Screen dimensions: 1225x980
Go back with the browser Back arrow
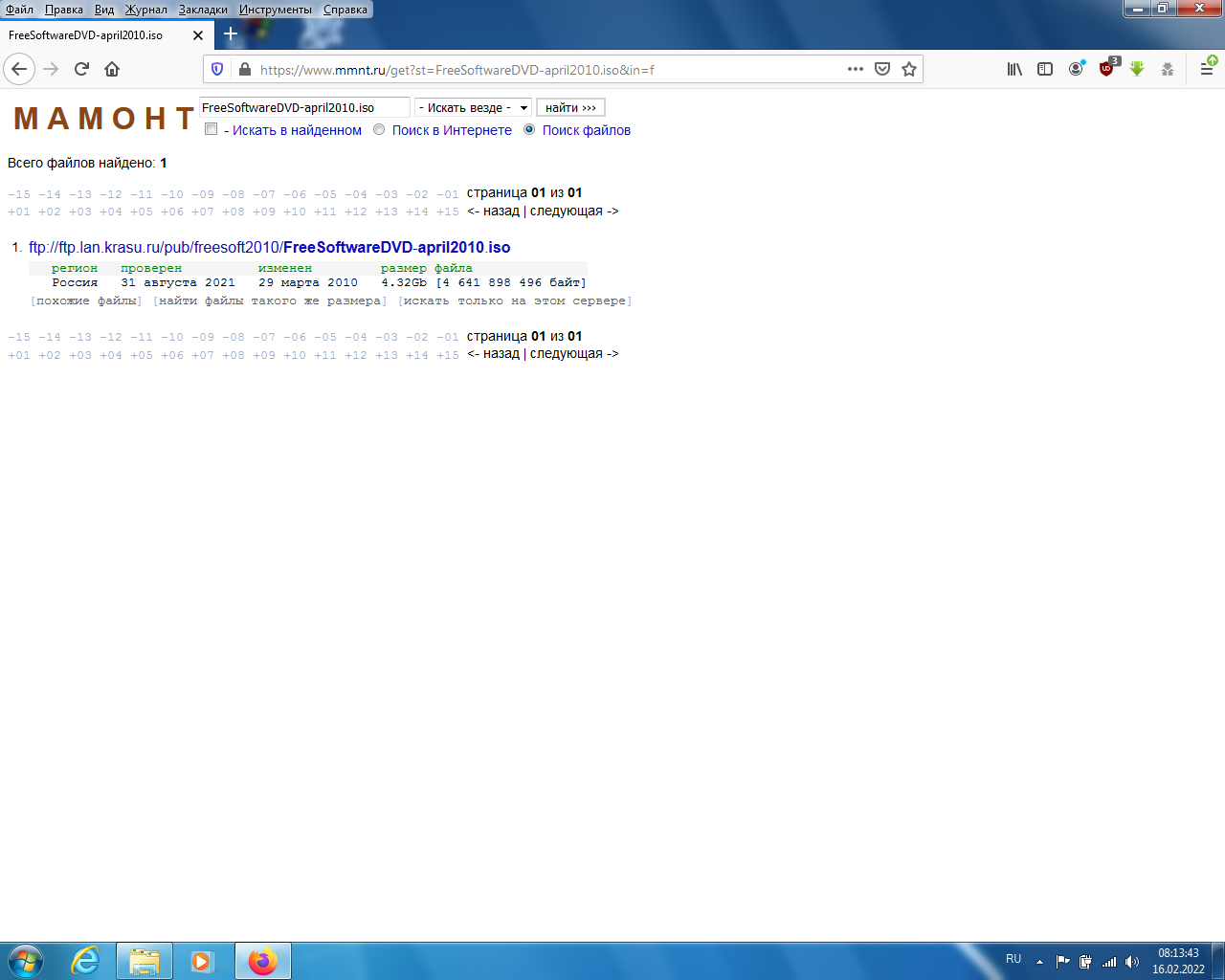19,69
